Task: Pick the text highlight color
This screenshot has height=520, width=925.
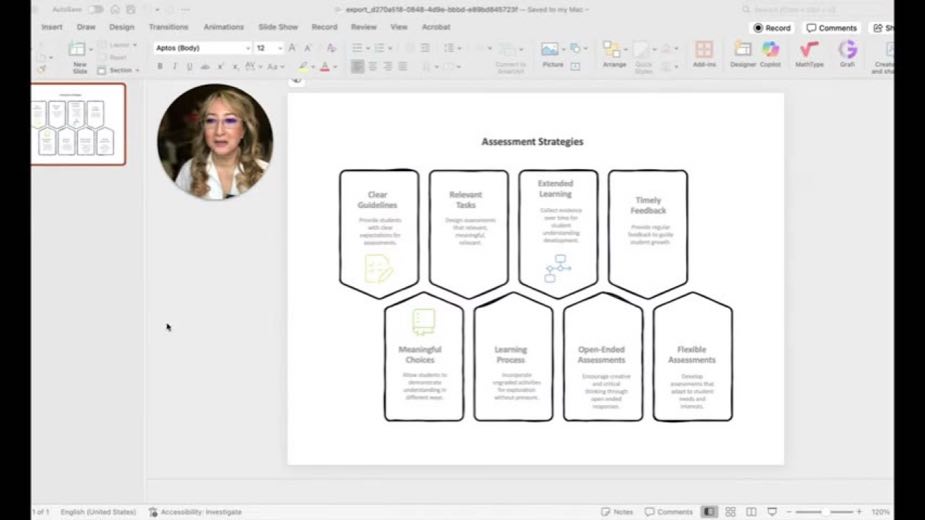Action: (x=303, y=67)
